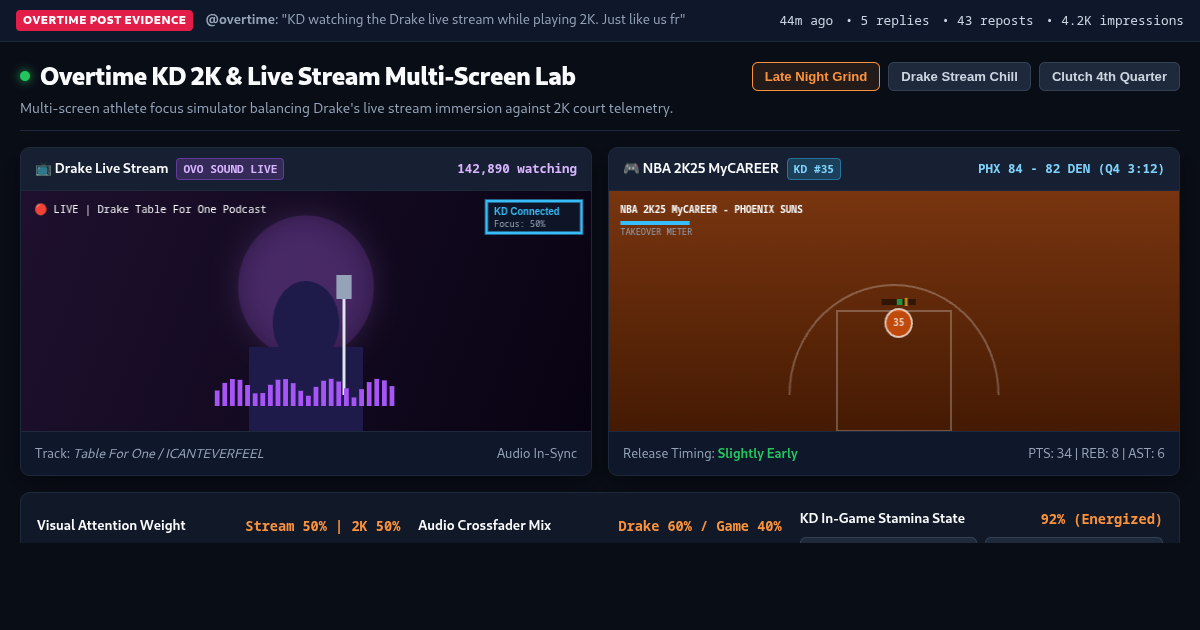Open the KD Connected focus overlay

[534, 217]
